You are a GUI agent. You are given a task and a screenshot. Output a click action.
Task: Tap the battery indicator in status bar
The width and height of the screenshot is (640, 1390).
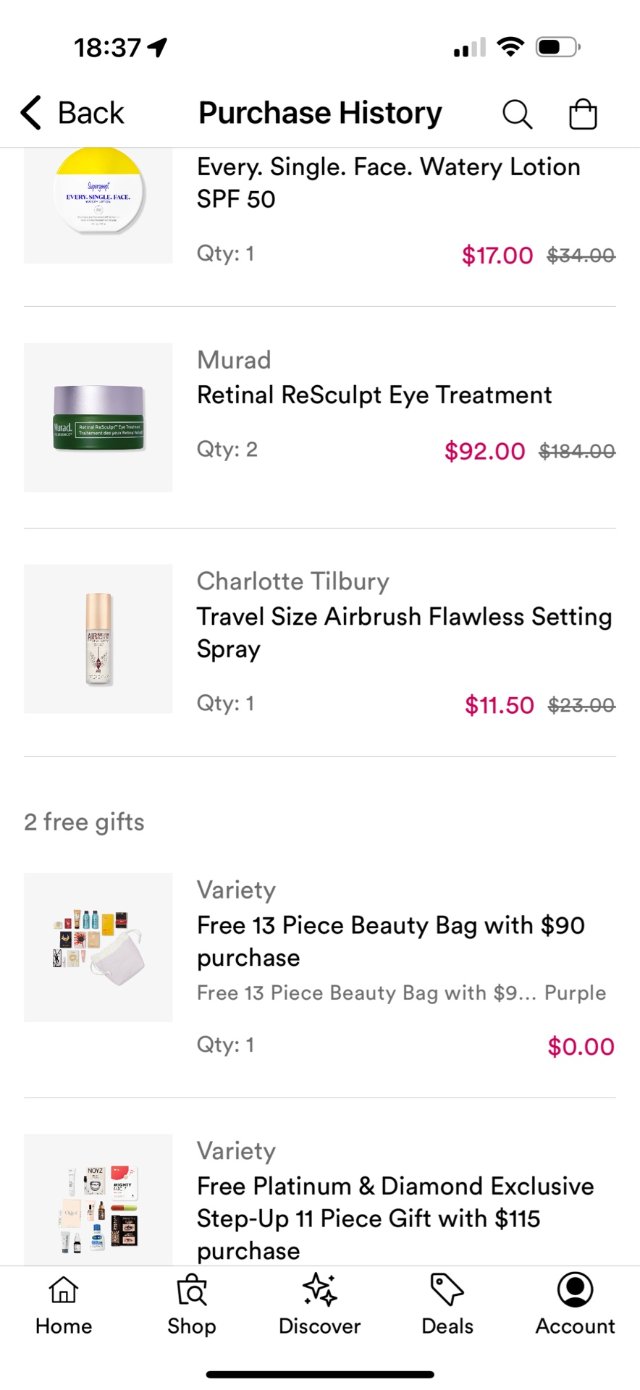point(556,46)
